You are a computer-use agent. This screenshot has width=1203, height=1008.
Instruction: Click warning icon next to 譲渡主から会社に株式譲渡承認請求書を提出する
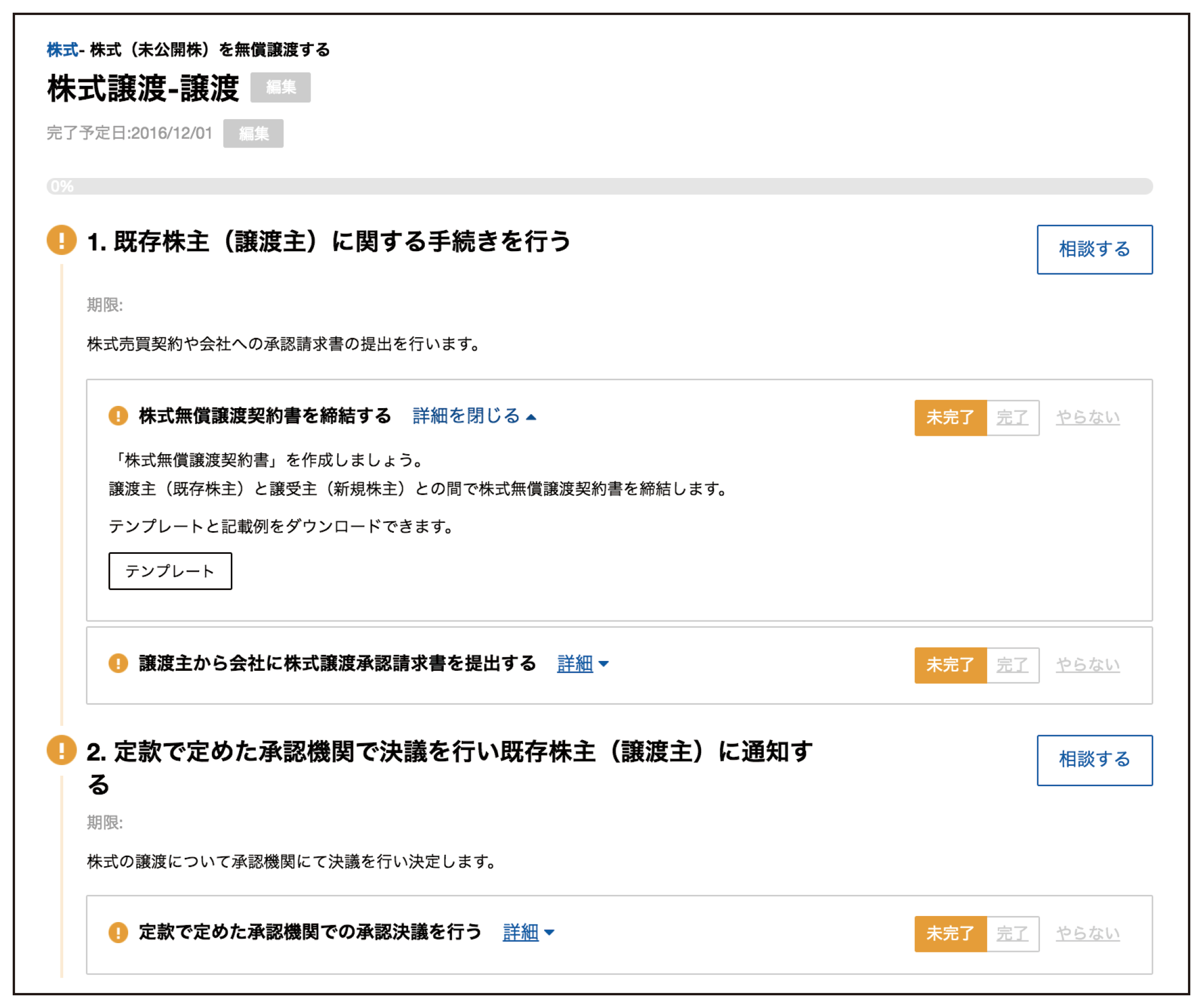tap(118, 664)
